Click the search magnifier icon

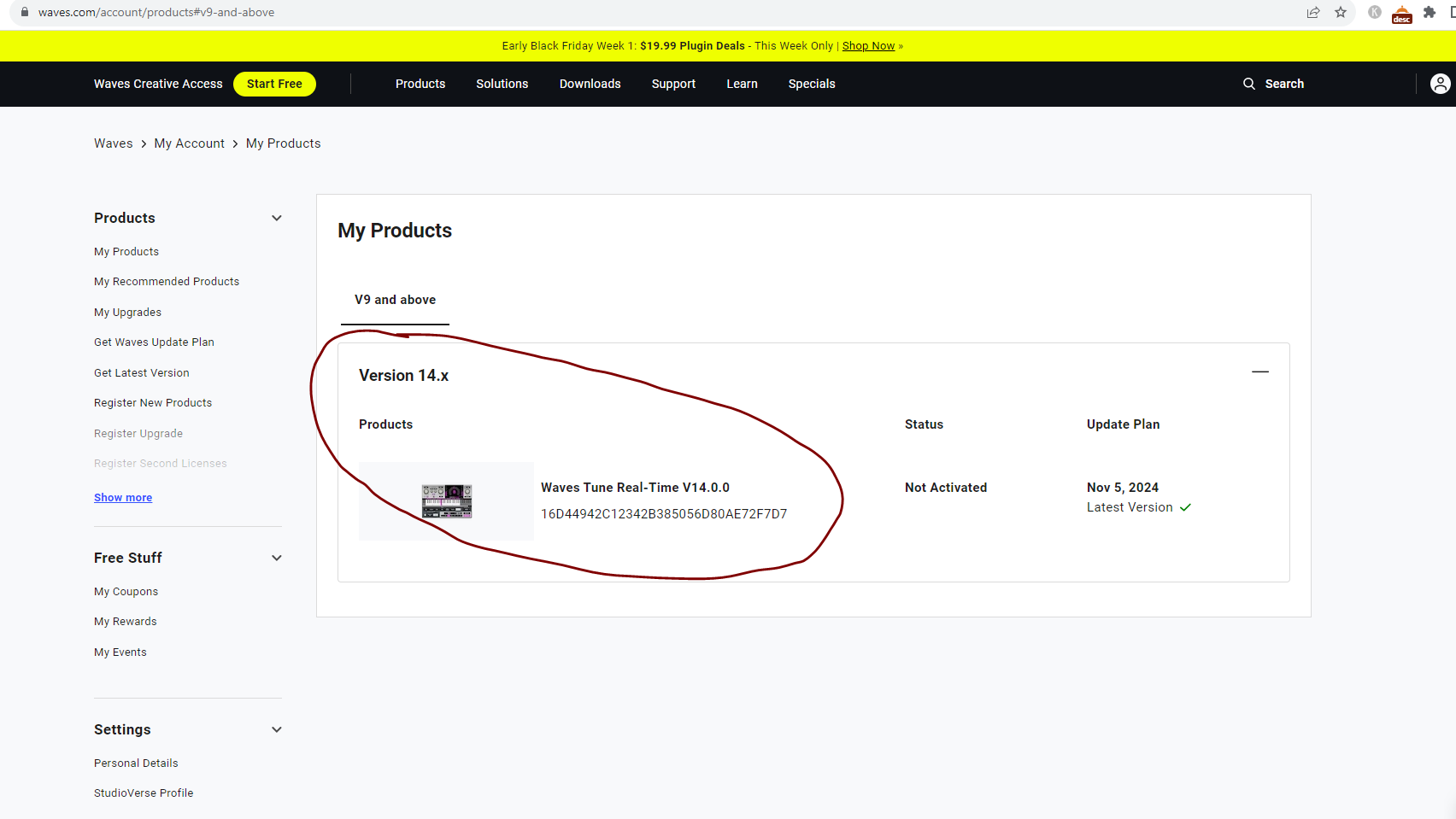tap(1249, 84)
